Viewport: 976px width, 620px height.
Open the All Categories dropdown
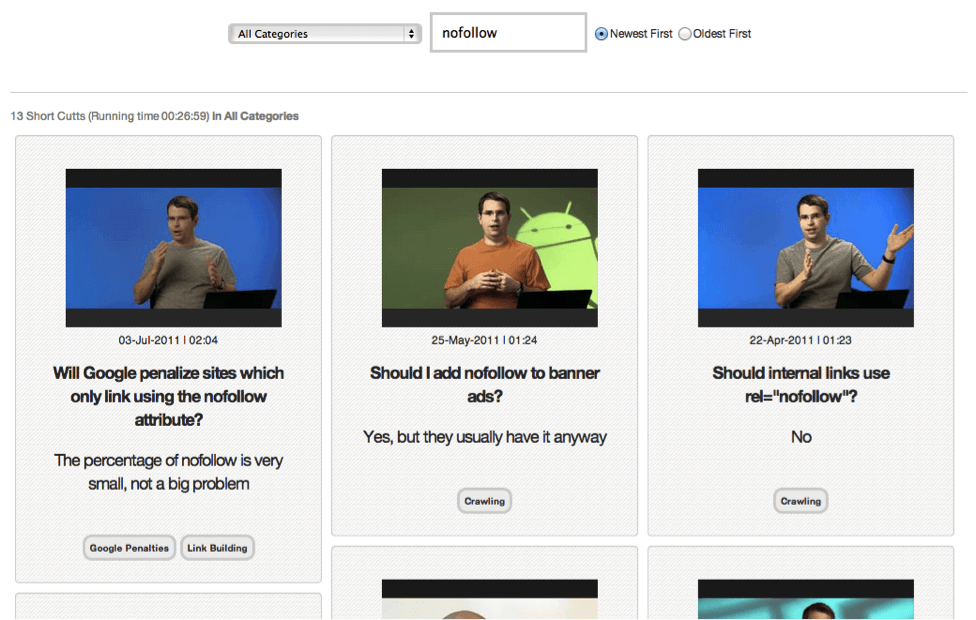(x=324, y=34)
